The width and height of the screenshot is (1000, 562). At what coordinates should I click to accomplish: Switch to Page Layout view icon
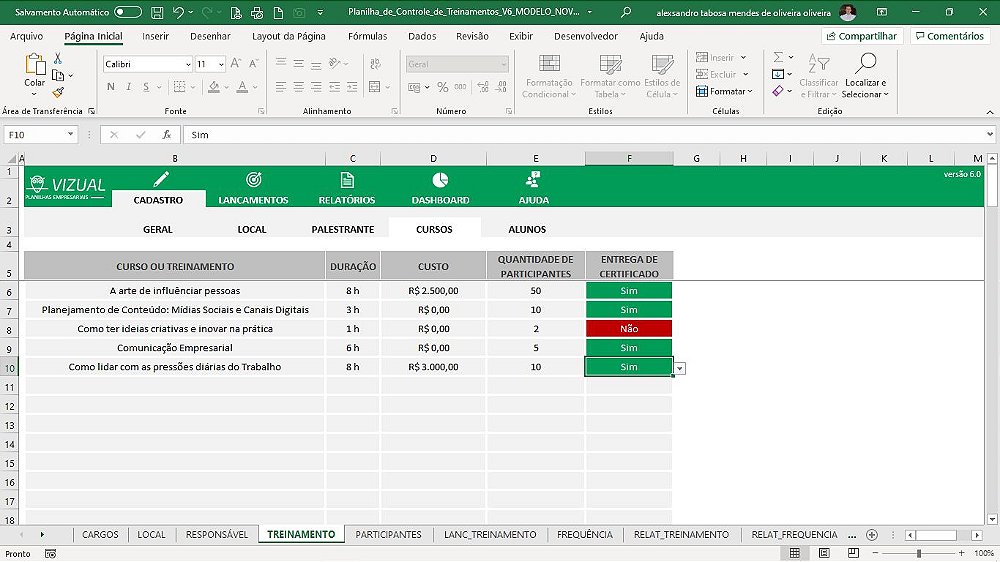coord(824,553)
